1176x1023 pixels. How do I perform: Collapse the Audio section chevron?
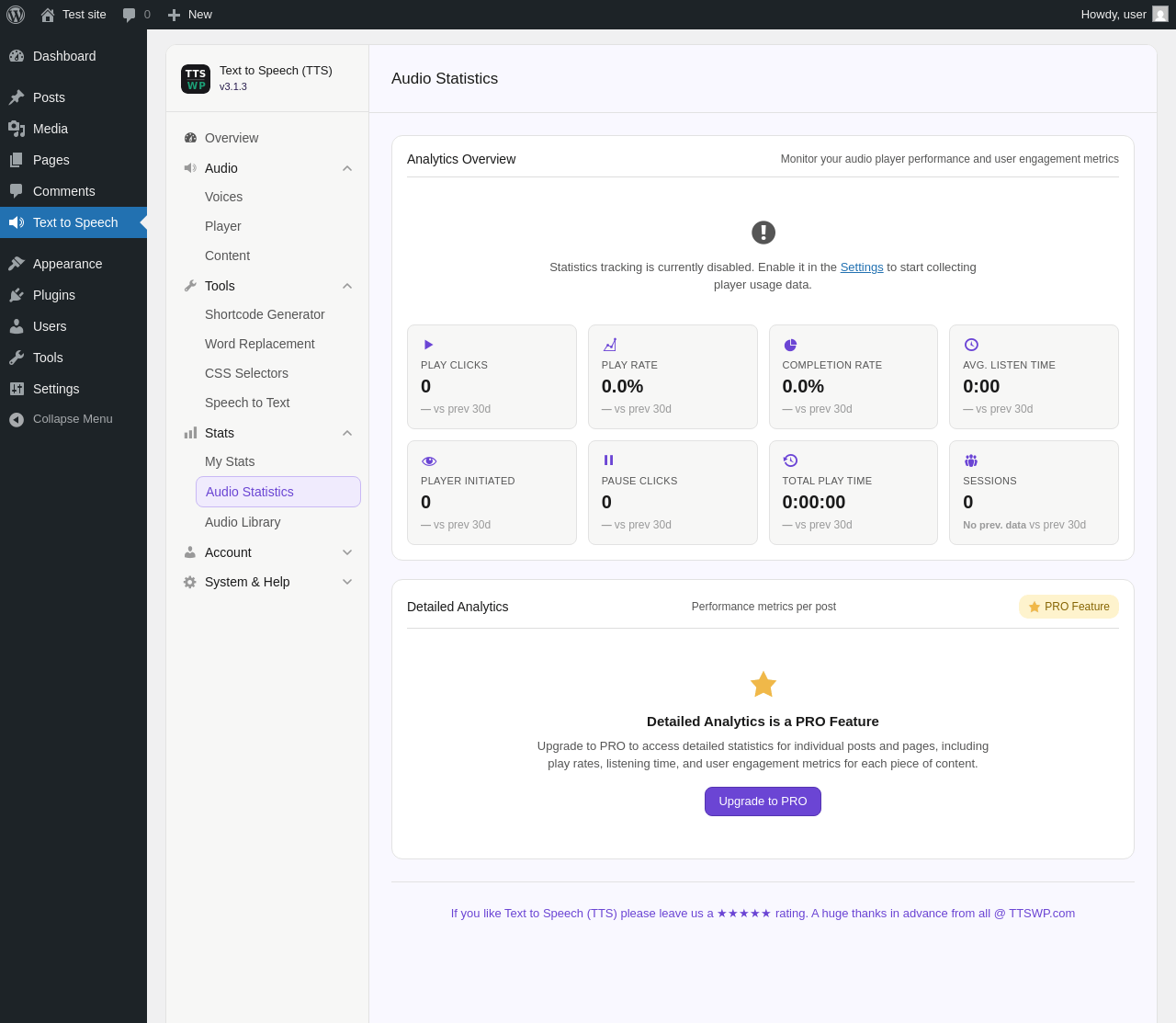click(x=347, y=168)
